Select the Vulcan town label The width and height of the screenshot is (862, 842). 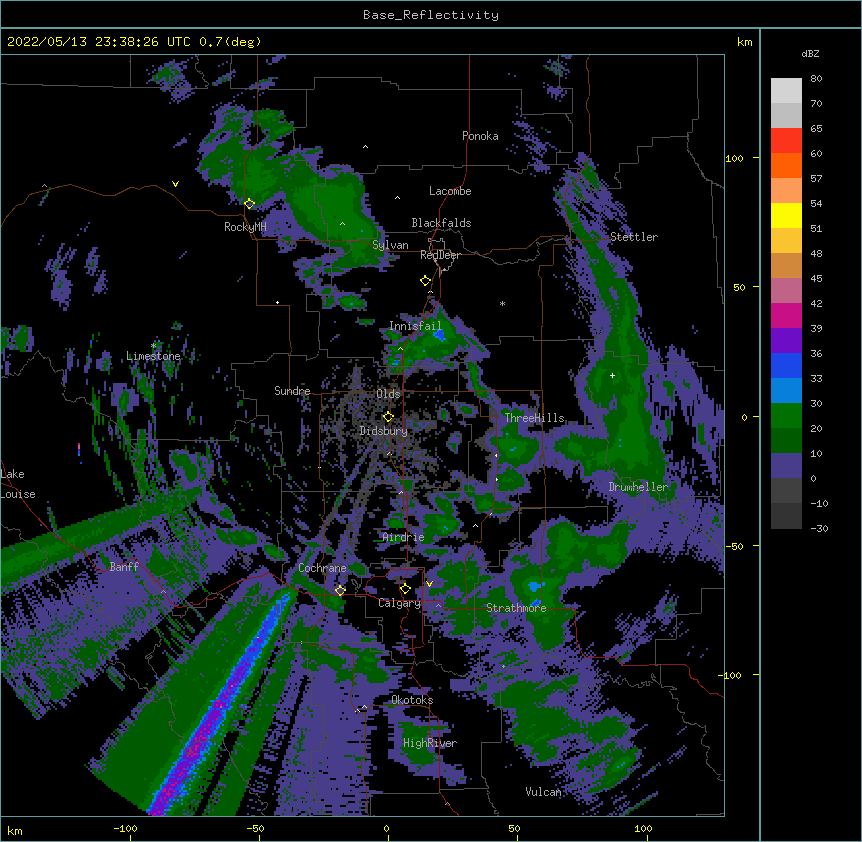coord(543,792)
